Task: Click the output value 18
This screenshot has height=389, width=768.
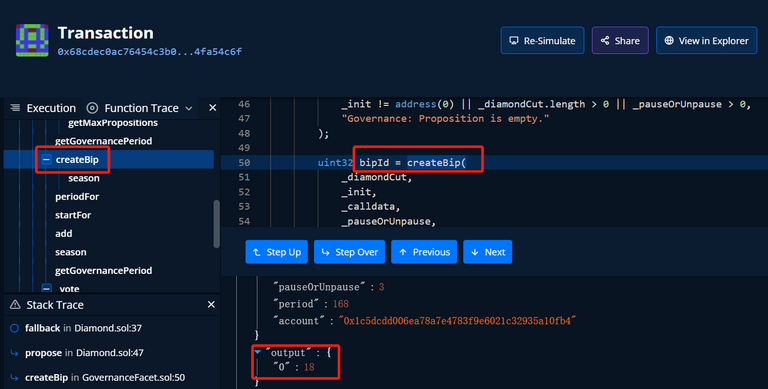Action: 309,367
